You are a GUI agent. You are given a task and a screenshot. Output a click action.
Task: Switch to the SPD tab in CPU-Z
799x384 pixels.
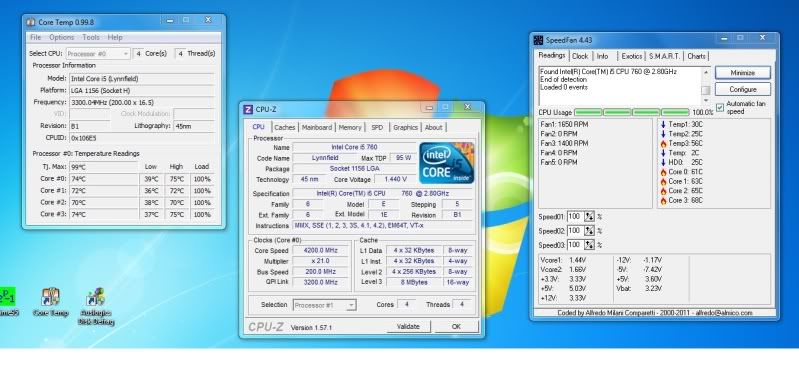377,127
